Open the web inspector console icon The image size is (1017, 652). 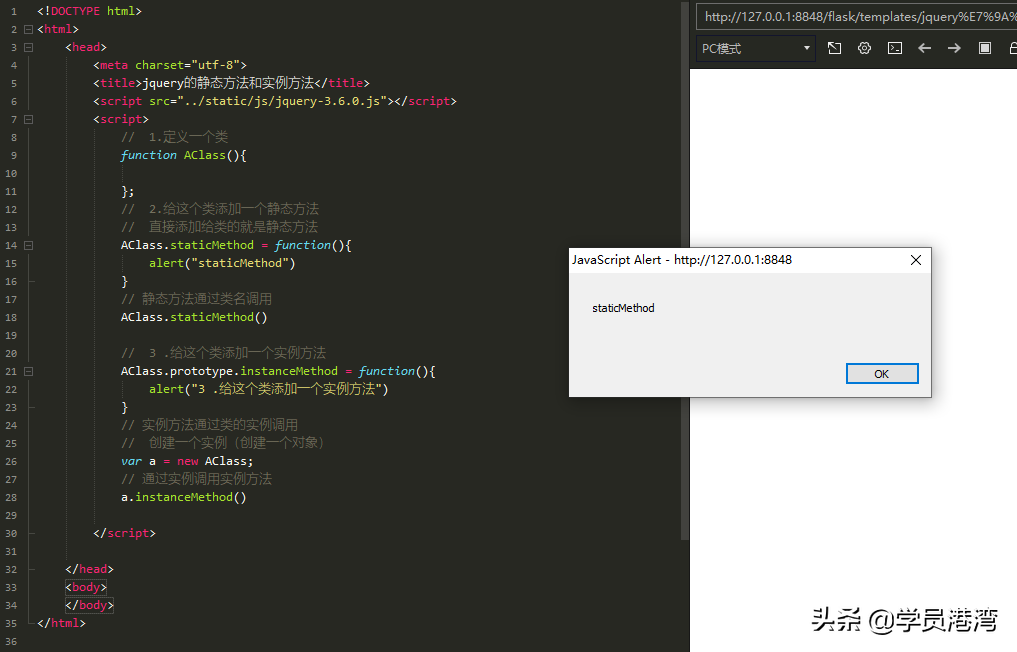894,48
